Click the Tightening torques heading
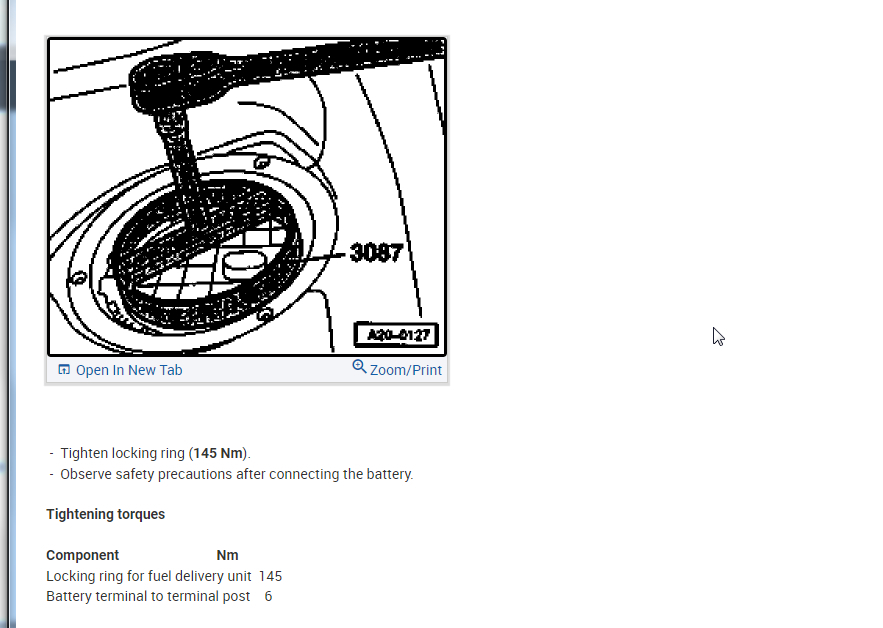 105,514
